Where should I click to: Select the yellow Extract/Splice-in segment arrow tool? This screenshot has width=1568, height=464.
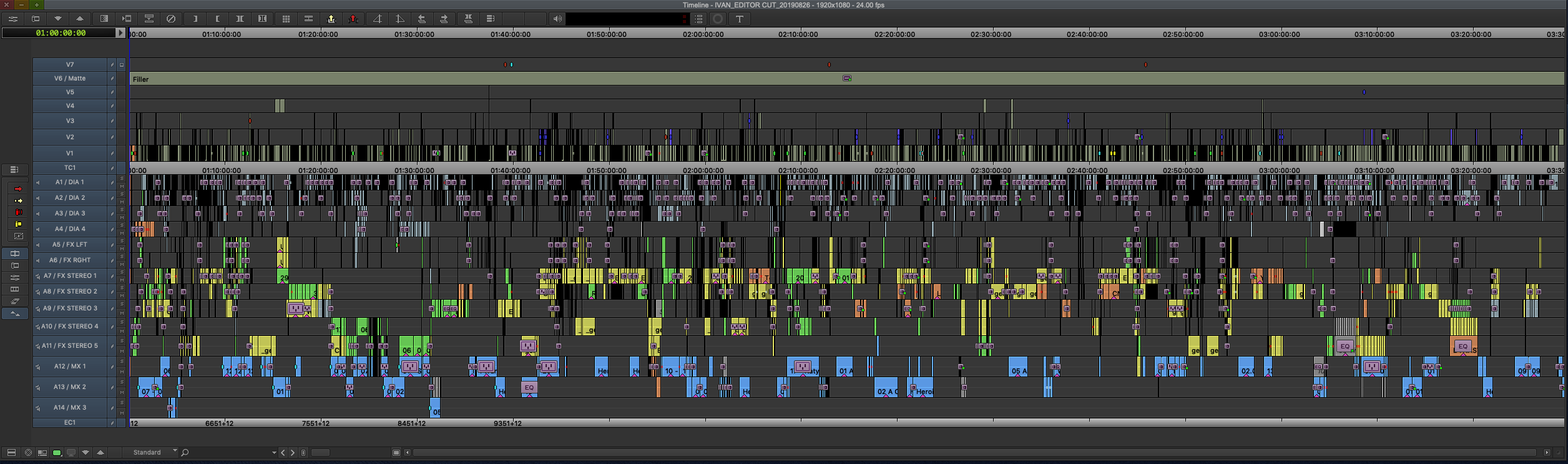pyautogui.click(x=18, y=200)
